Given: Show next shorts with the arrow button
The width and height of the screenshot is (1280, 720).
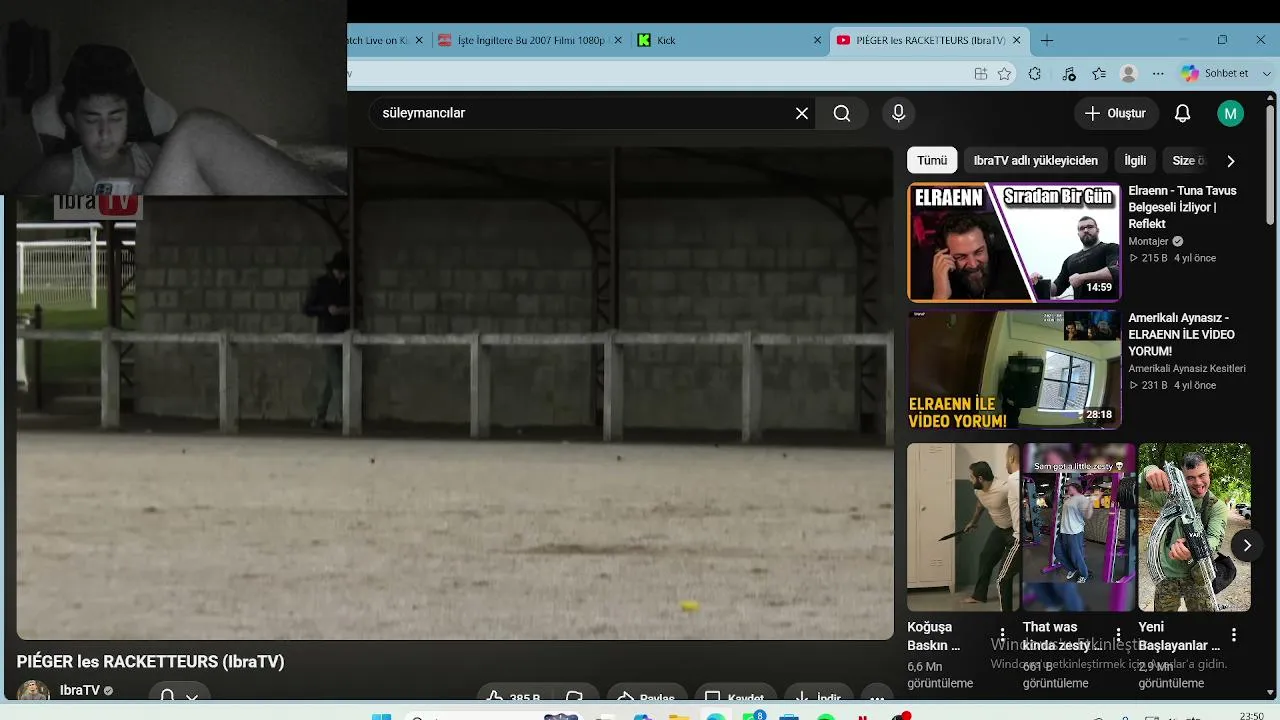Looking at the screenshot, I should (x=1246, y=545).
